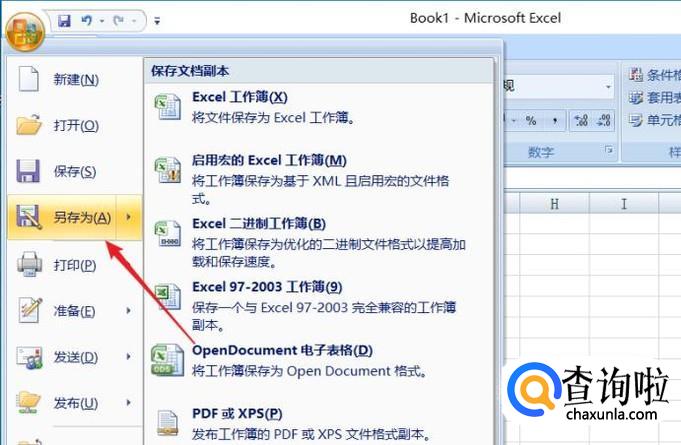681x445 pixels.
Task: Click the blank page 新建 icon
Action: coord(28,79)
